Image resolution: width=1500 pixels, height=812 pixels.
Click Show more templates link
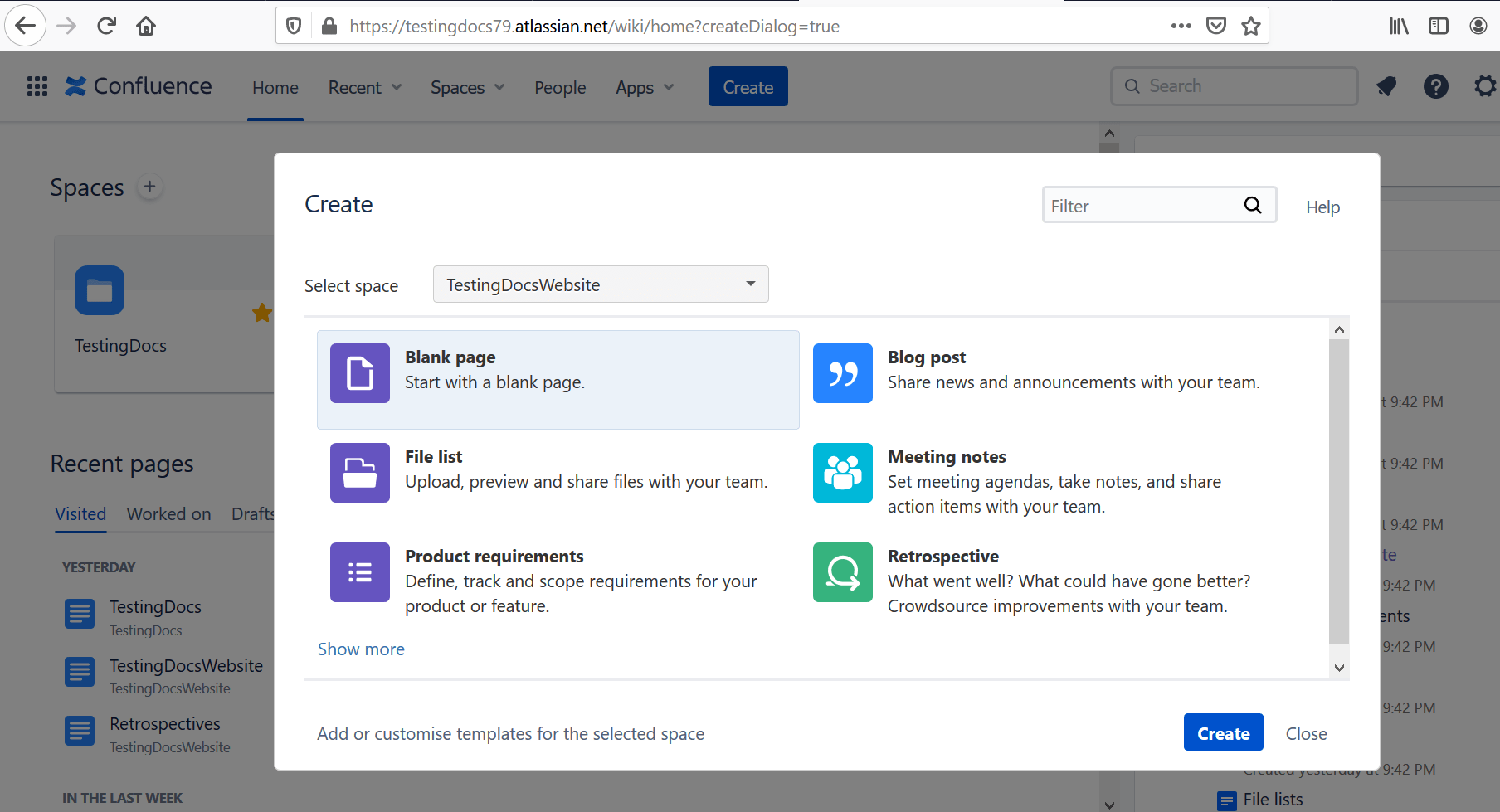pos(361,649)
